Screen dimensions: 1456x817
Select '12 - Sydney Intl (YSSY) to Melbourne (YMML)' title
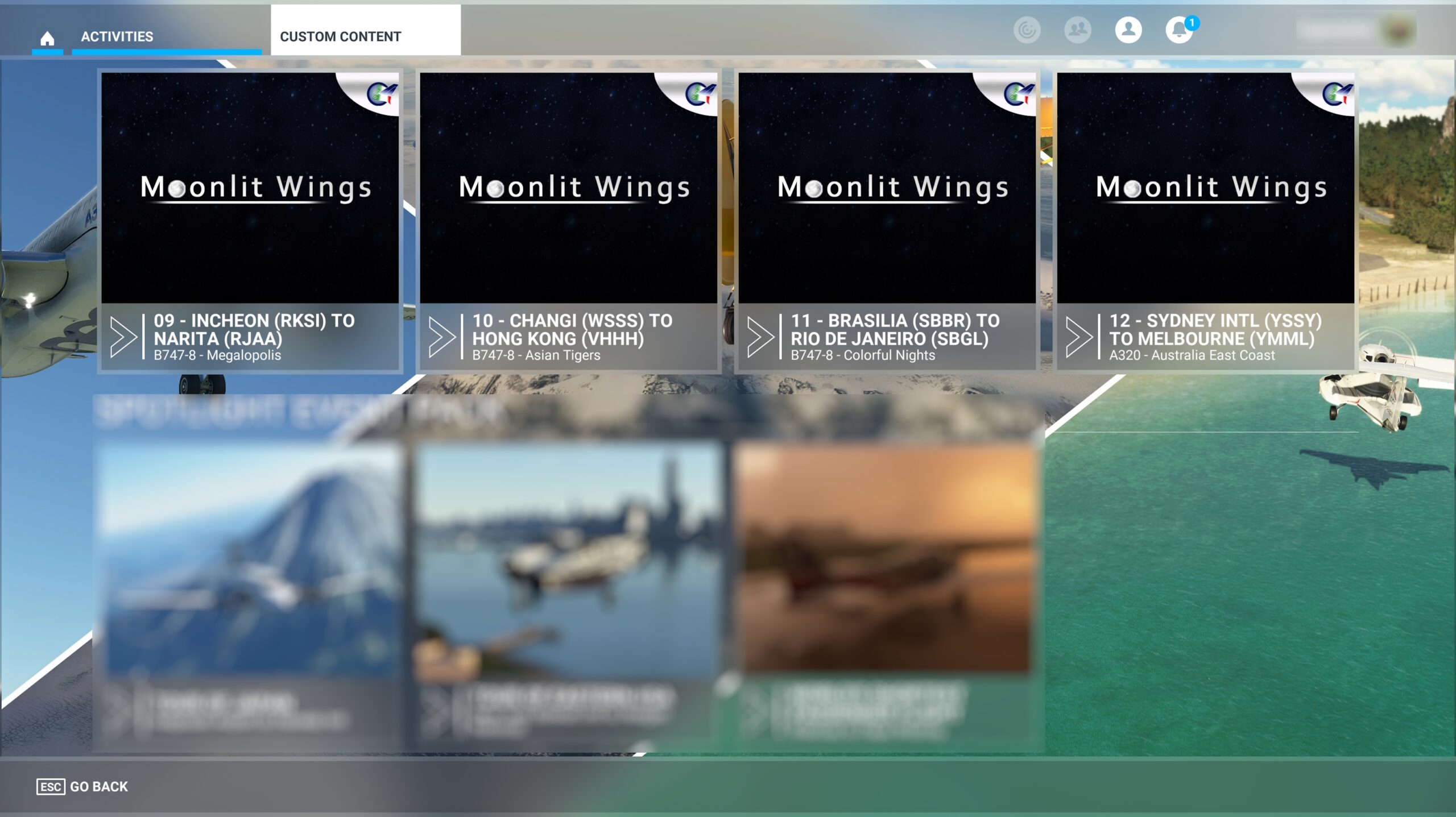point(1215,330)
